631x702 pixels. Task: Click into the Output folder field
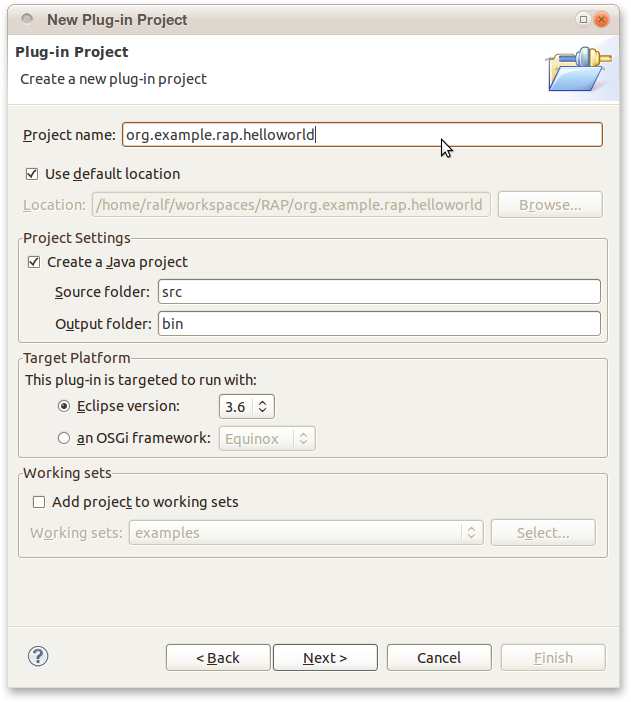379,324
